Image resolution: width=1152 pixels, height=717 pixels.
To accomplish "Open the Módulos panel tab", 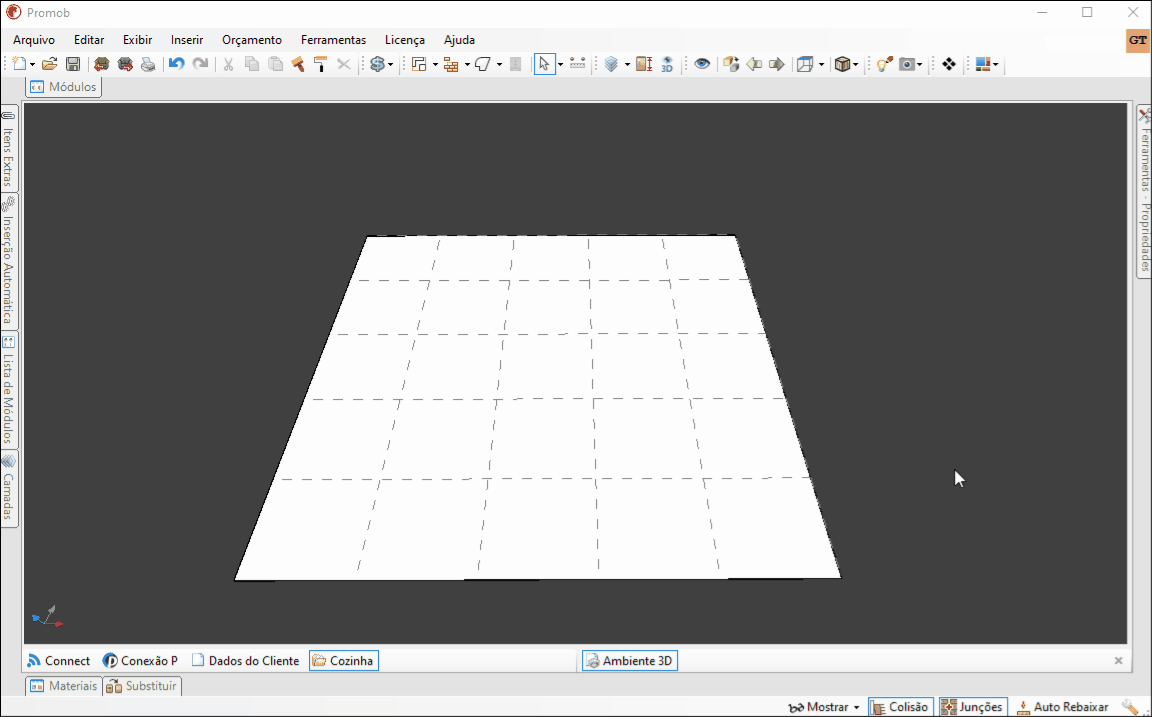I will coord(64,87).
